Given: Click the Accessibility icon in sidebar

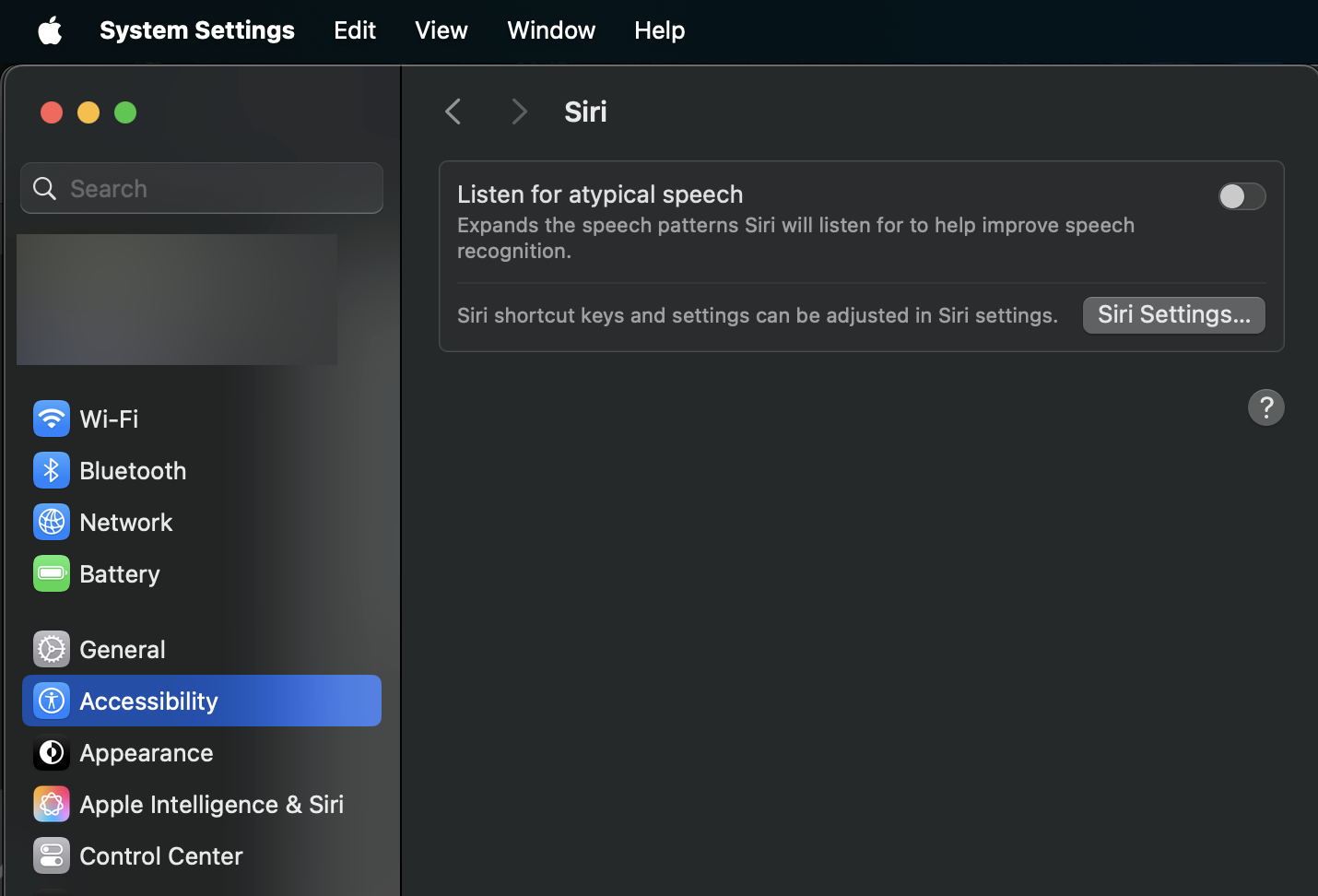Looking at the screenshot, I should 52,701.
